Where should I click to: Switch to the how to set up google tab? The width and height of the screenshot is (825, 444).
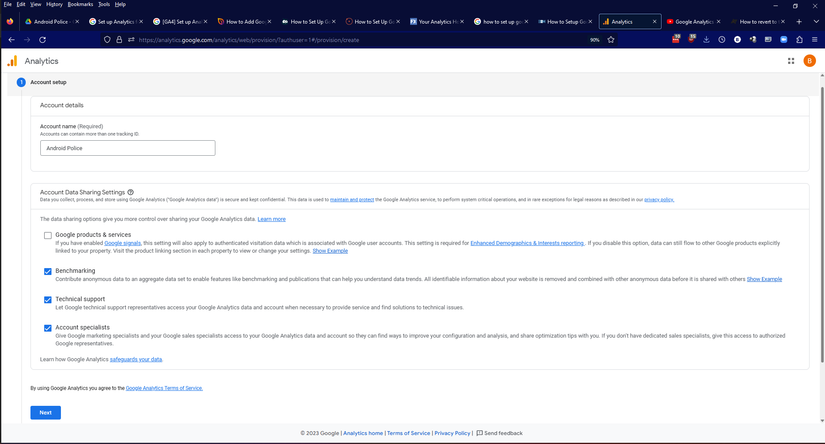click(x=500, y=22)
